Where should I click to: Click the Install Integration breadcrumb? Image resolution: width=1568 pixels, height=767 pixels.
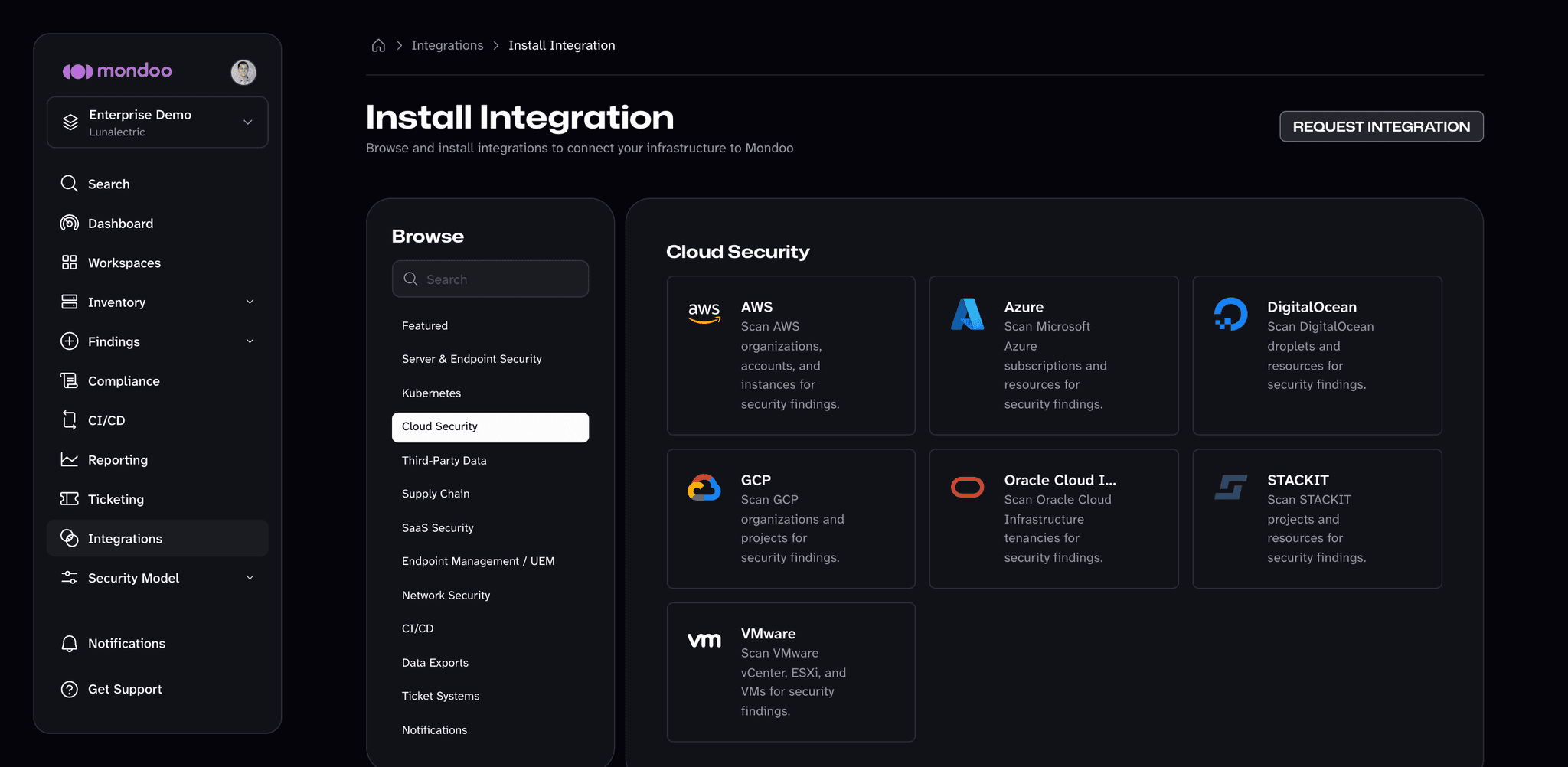click(562, 45)
